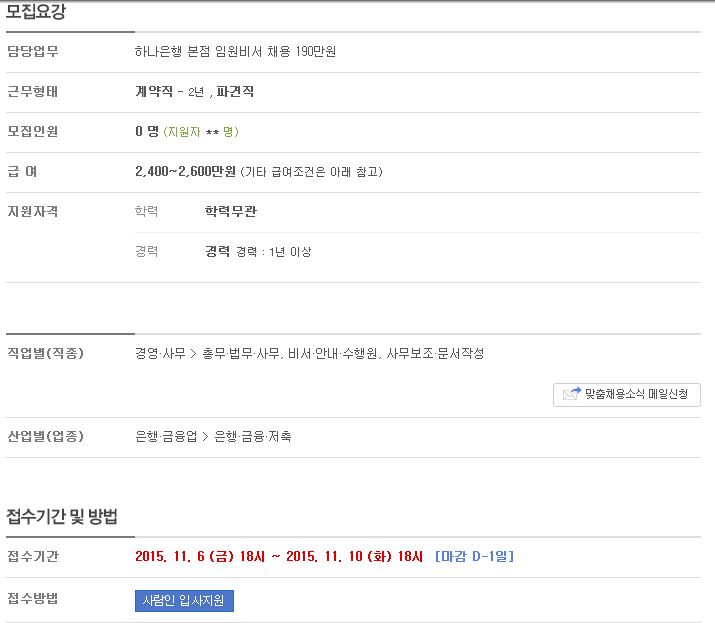Click the 모집요강 section heading
715x623 pixels.
(36, 11)
